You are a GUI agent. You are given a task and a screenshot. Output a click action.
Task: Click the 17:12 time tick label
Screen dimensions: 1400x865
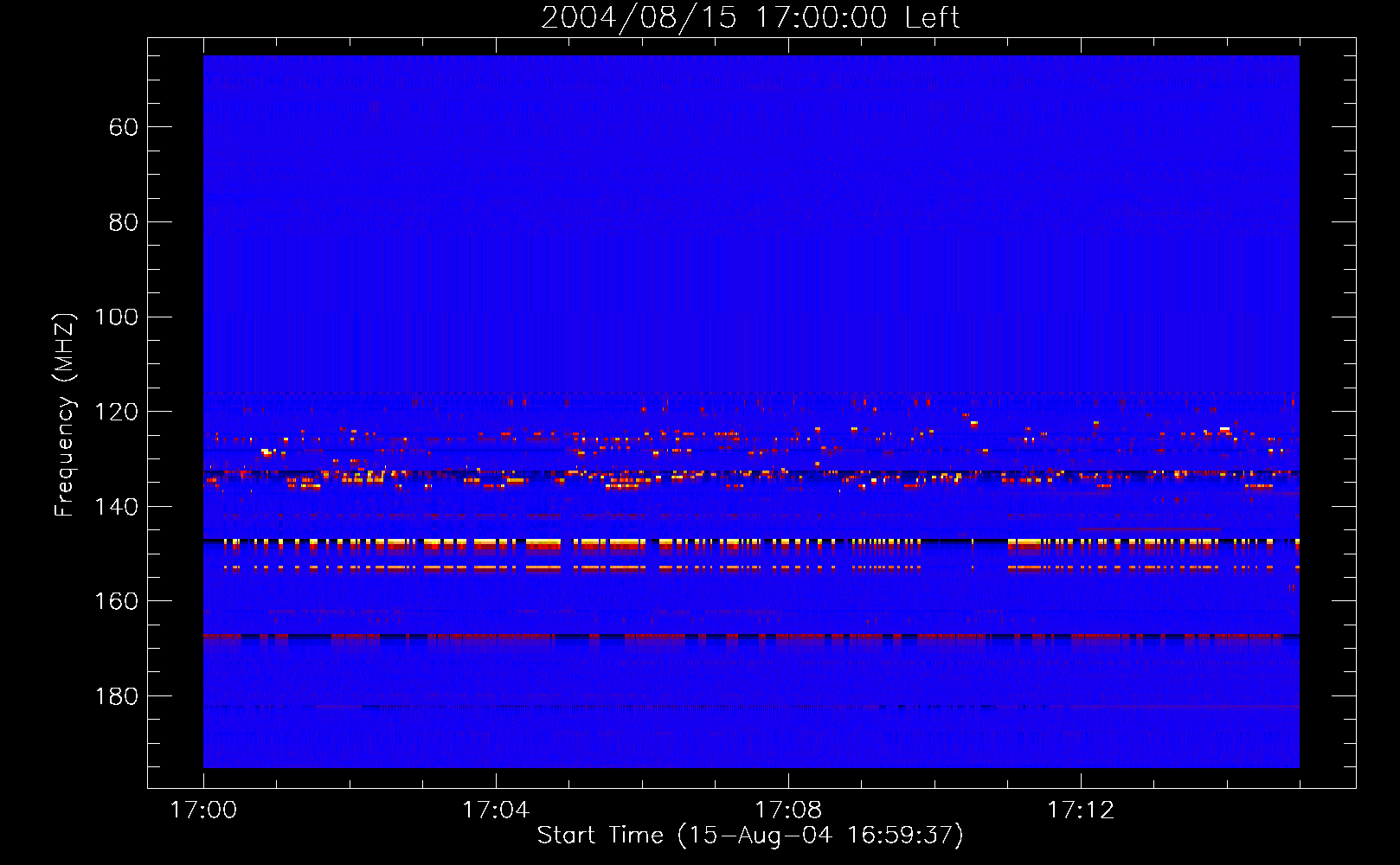tap(1081, 811)
